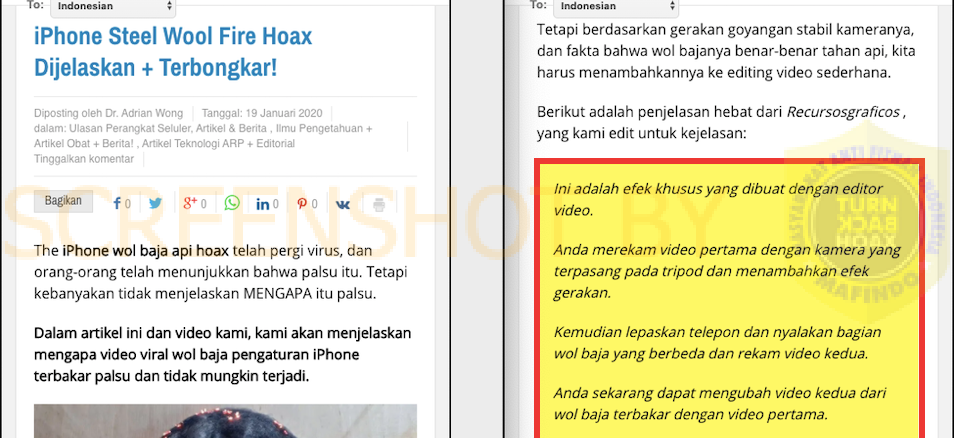Click the 'Dalam artikel ini dan video kami' paragraph
The image size is (954, 438).
tap(223, 355)
